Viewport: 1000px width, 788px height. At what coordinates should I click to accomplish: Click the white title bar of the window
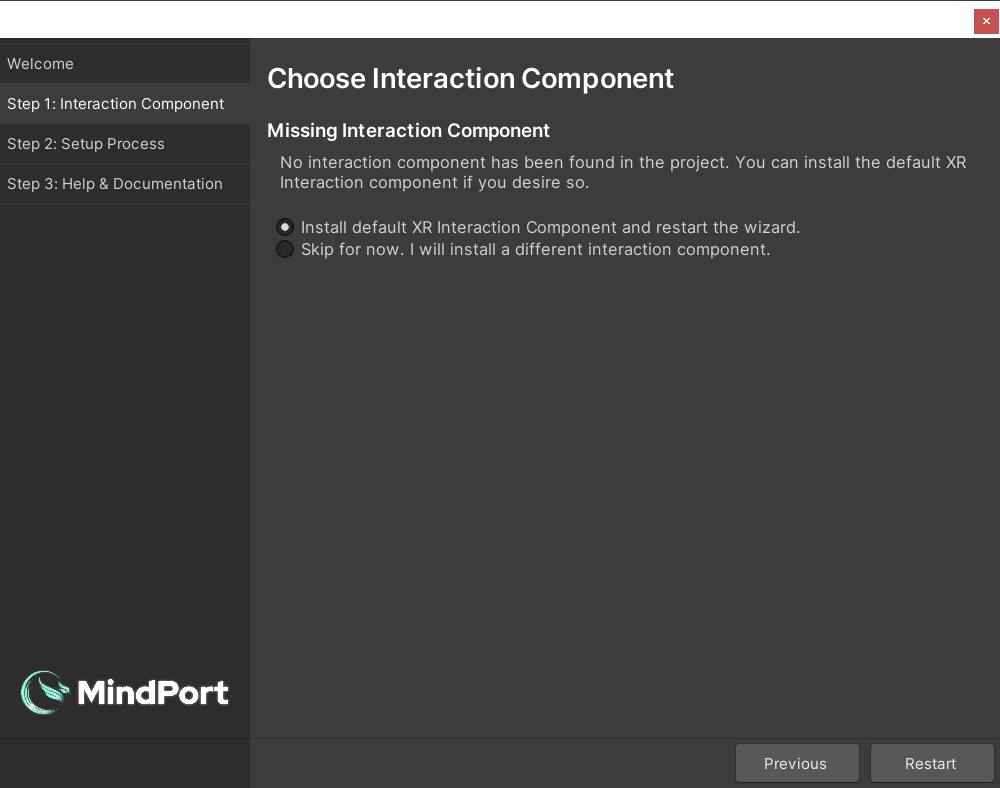click(480, 18)
